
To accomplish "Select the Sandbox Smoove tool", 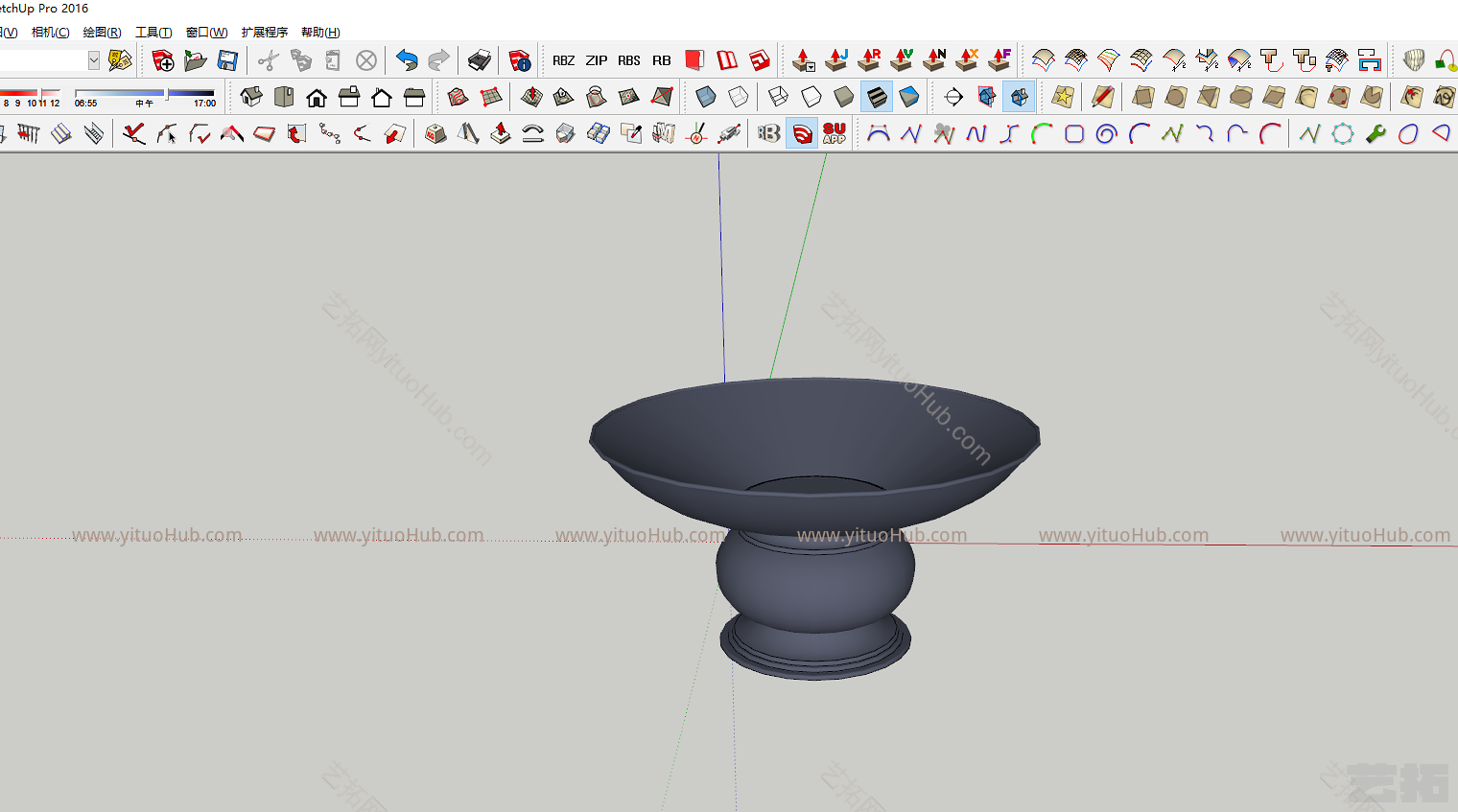I will 531,97.
